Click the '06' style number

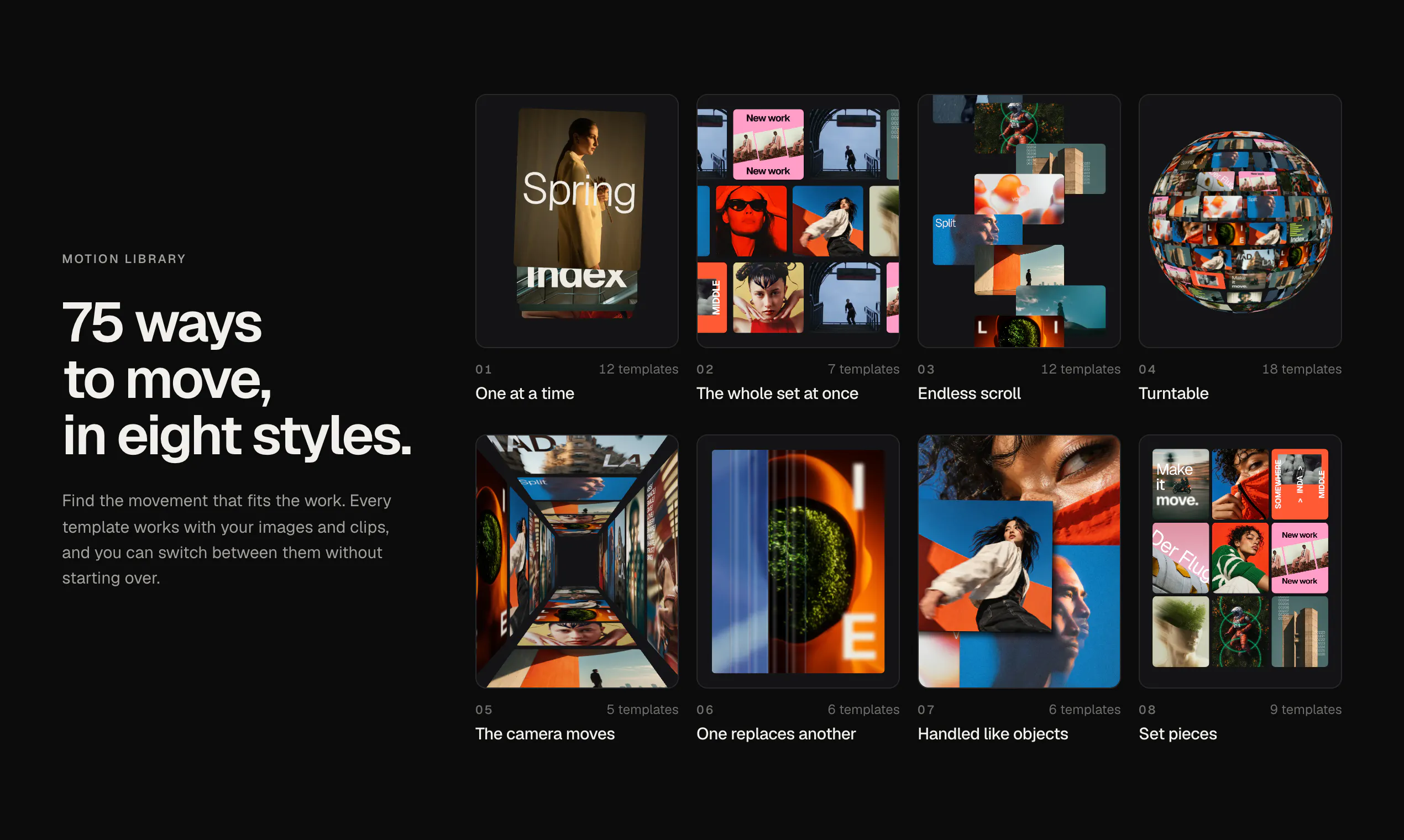pyautogui.click(x=705, y=710)
